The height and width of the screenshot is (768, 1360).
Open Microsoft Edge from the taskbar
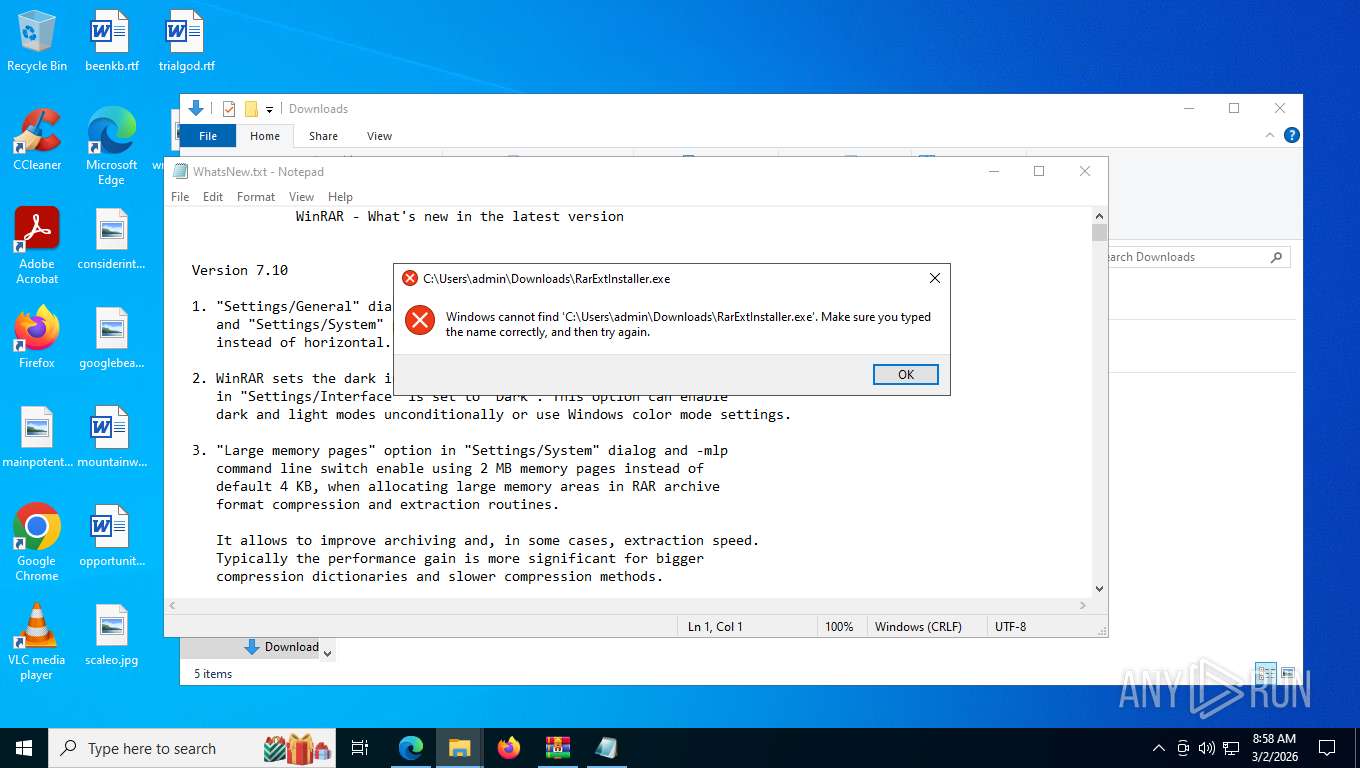[x=410, y=748]
